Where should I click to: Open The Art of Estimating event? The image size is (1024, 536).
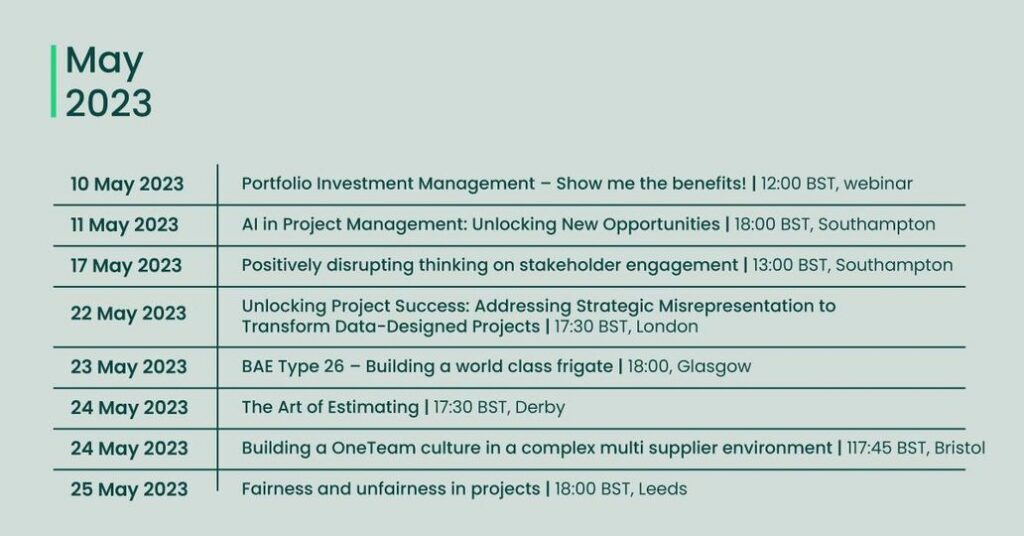(330, 407)
